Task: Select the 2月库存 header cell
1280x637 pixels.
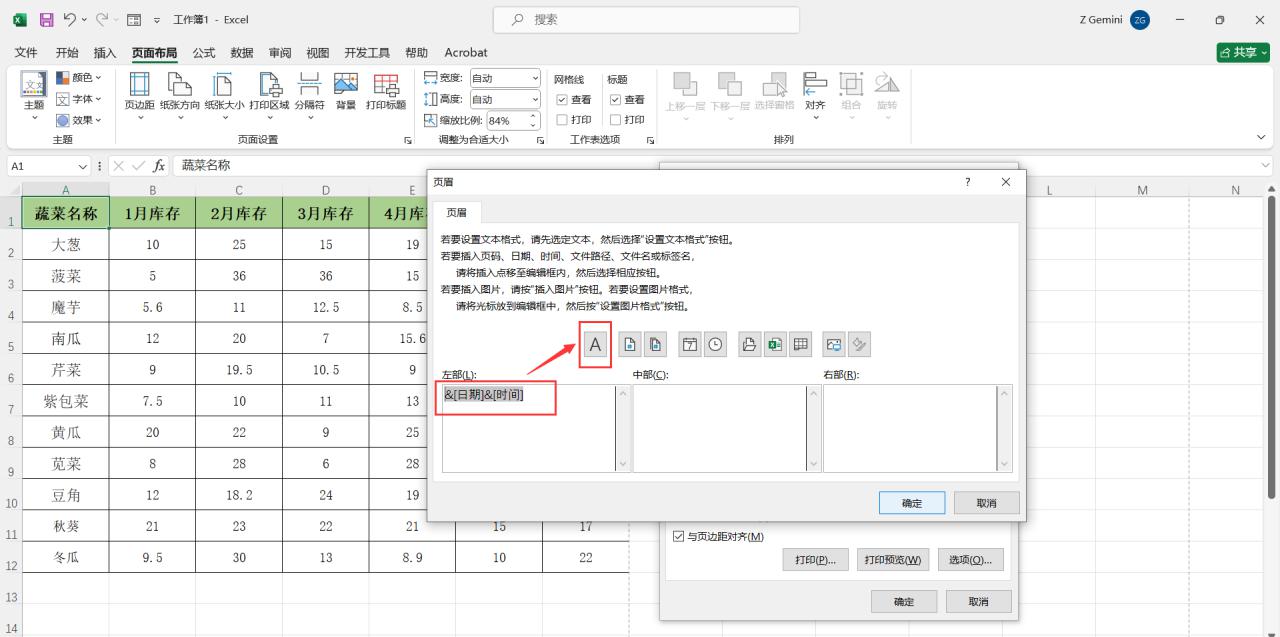Action: [239, 213]
